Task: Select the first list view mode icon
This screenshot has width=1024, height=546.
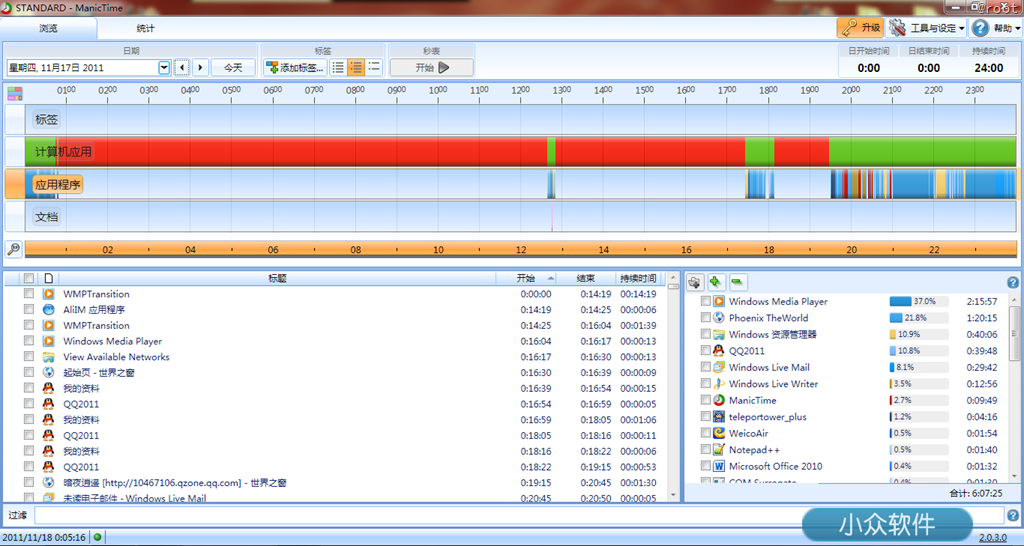Action: point(338,67)
